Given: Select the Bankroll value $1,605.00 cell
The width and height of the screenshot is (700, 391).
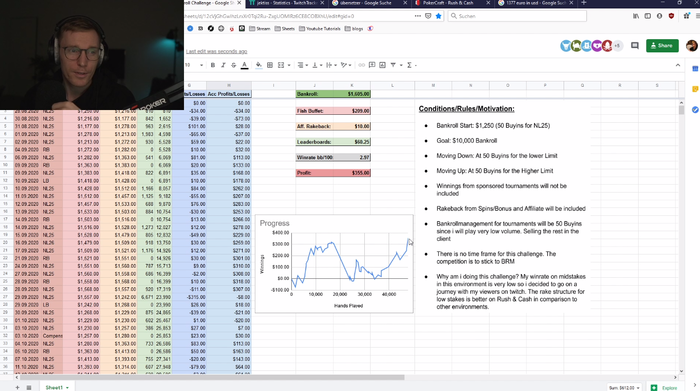Looking at the screenshot, I should (x=352, y=94).
